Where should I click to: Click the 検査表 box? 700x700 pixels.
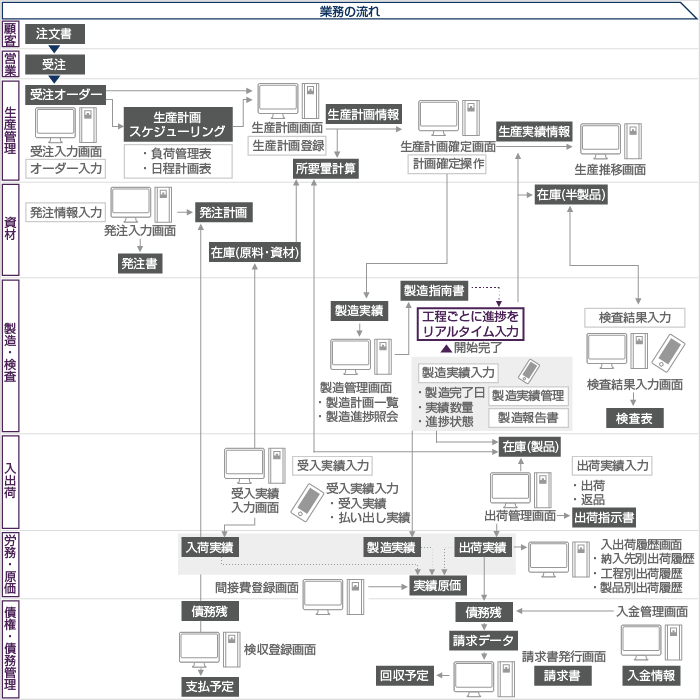point(634,418)
